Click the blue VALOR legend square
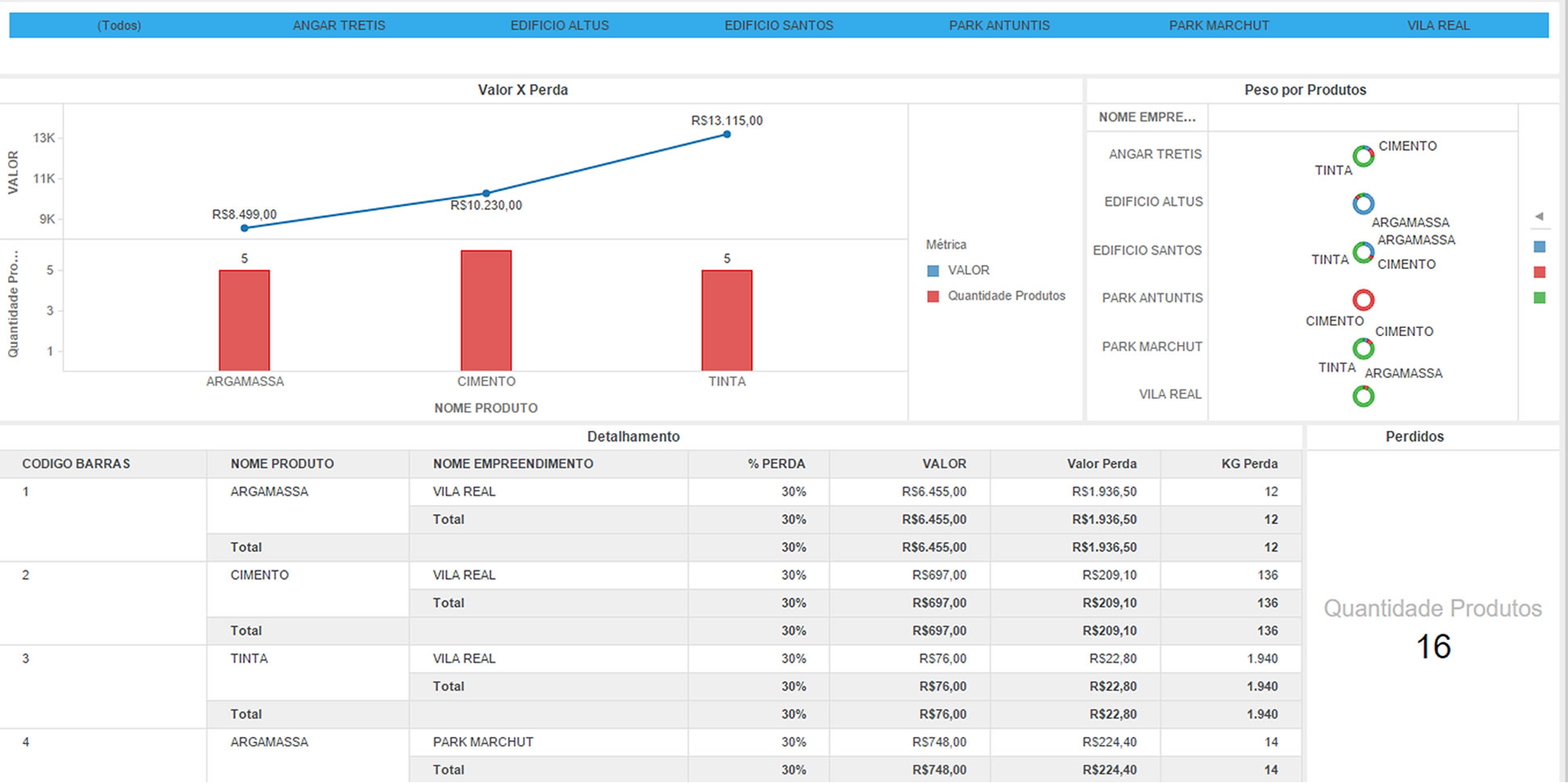Image resolution: width=1568 pixels, height=783 pixels. point(933,271)
